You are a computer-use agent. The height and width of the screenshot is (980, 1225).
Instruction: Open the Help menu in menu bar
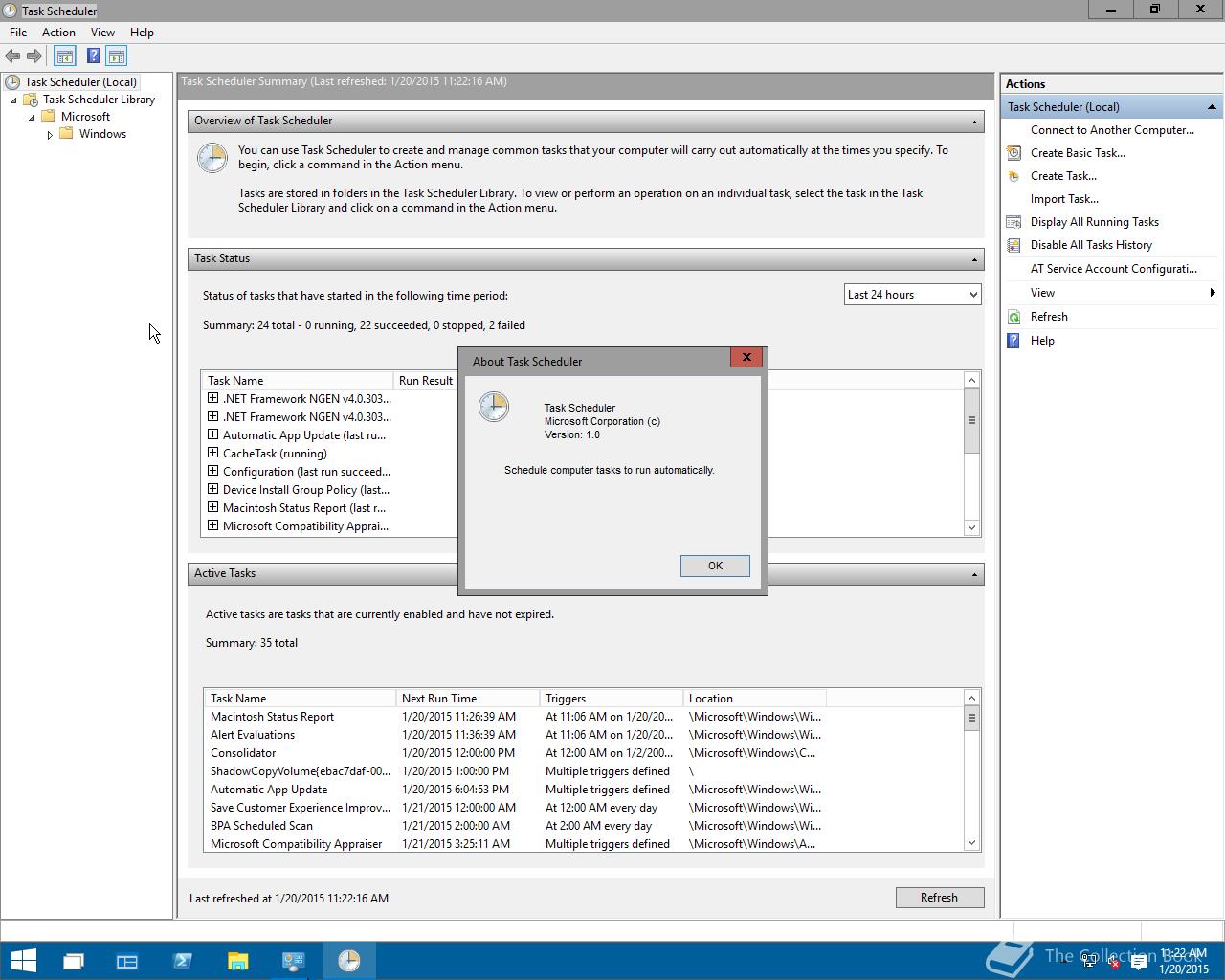coord(142,33)
